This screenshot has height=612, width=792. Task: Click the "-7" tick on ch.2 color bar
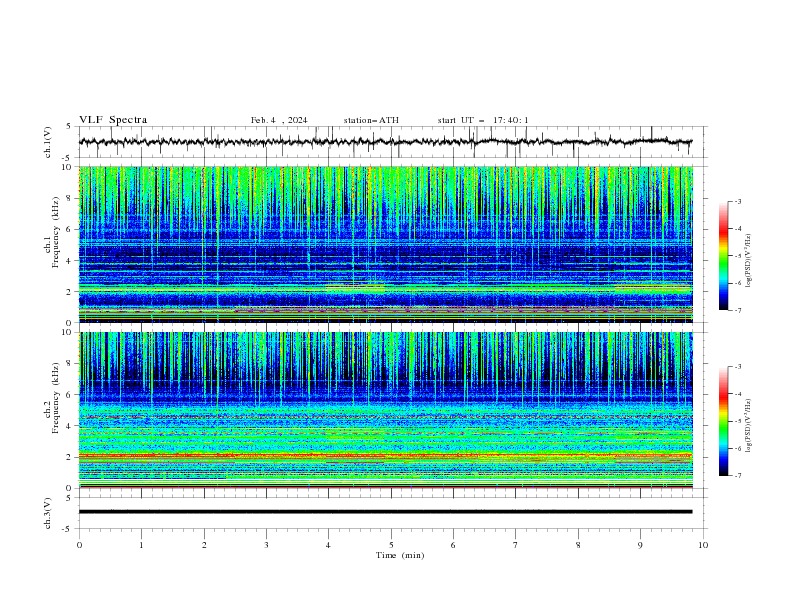[738, 475]
